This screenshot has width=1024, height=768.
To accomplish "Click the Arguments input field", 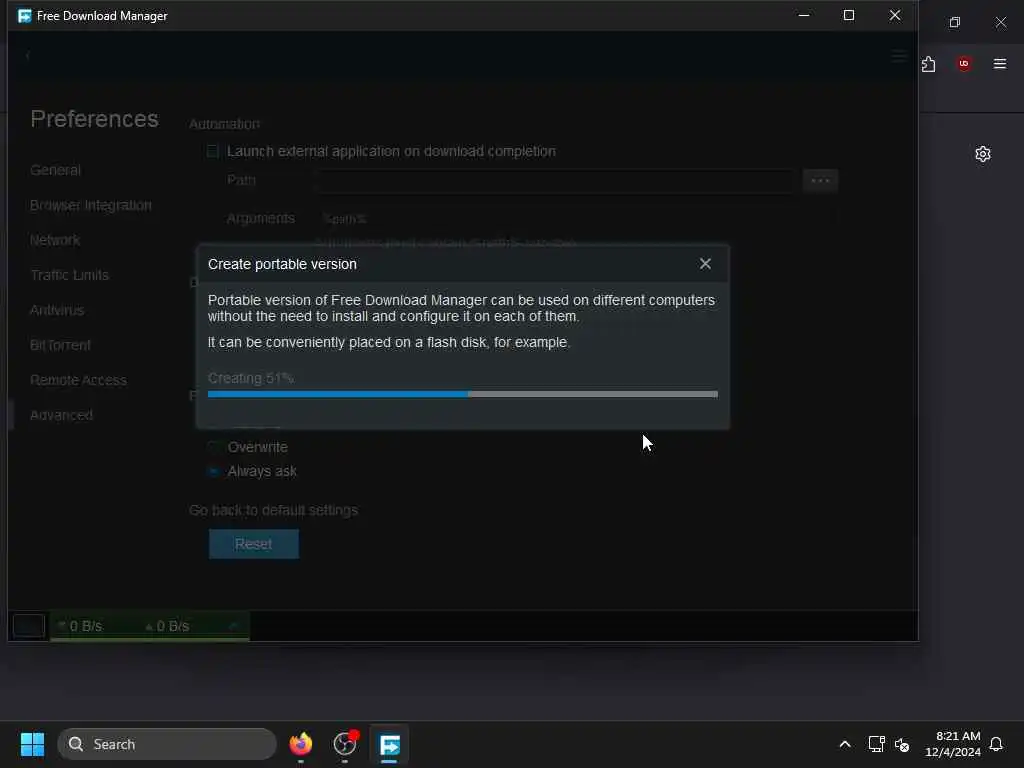I will 575,218.
